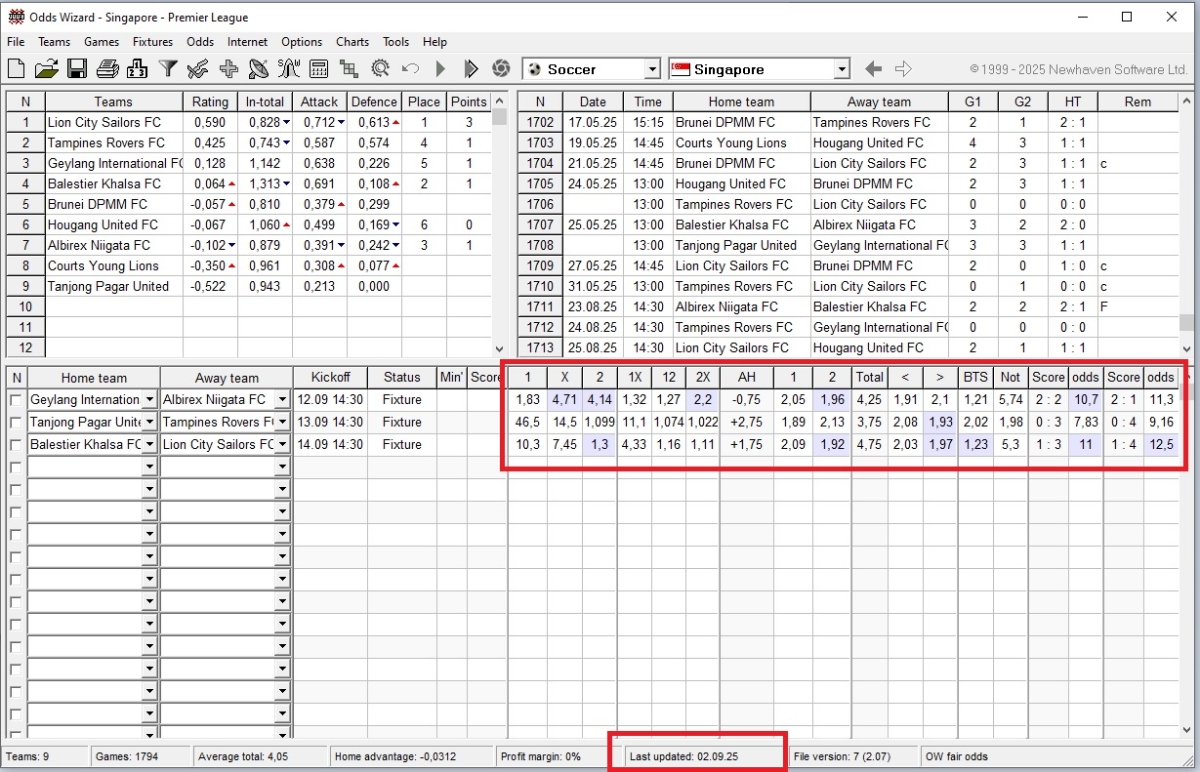Click the New file icon

click(16, 69)
